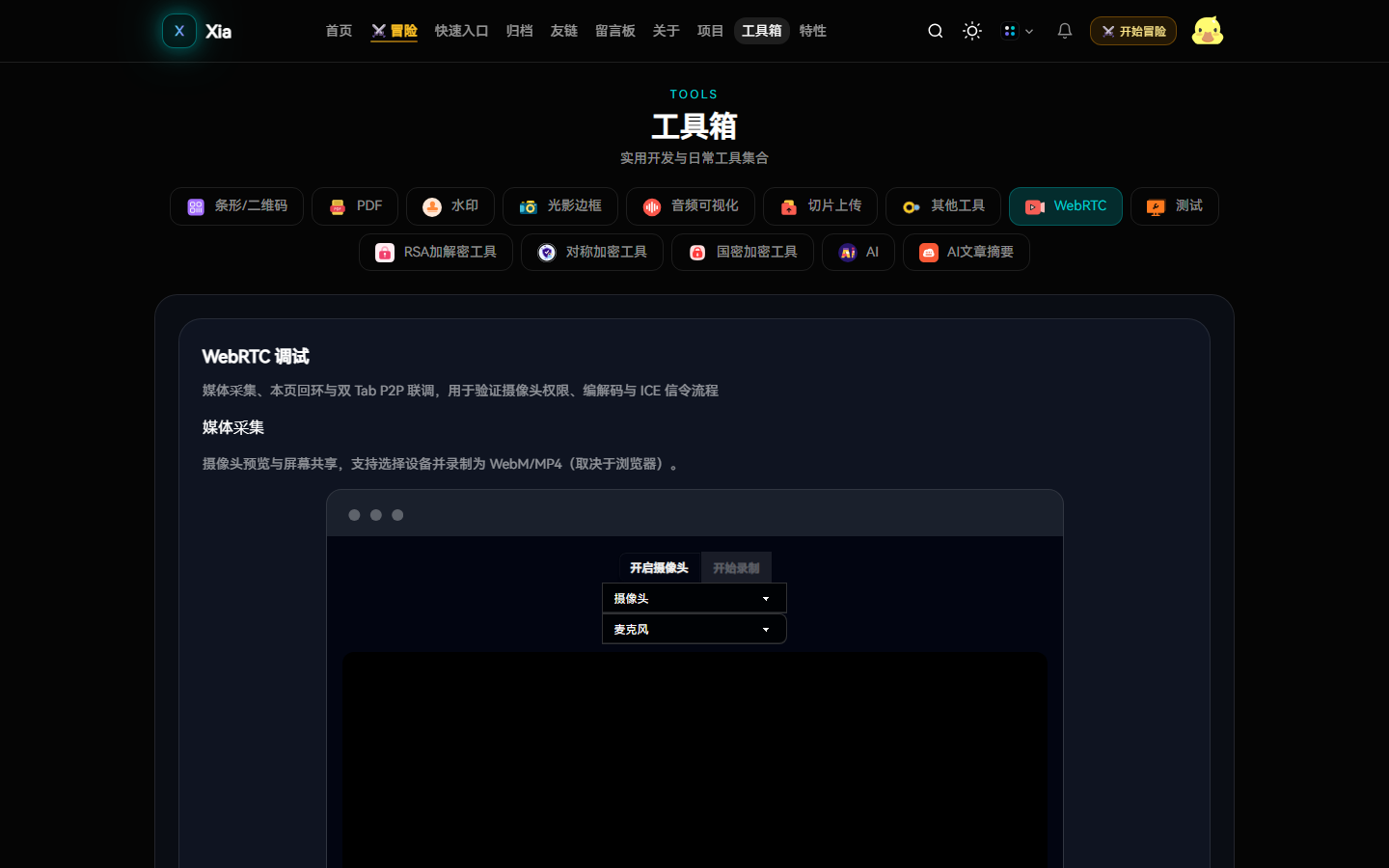This screenshot has height=868, width=1389.
Task: Go to 首页 in navigation
Action: click(339, 31)
